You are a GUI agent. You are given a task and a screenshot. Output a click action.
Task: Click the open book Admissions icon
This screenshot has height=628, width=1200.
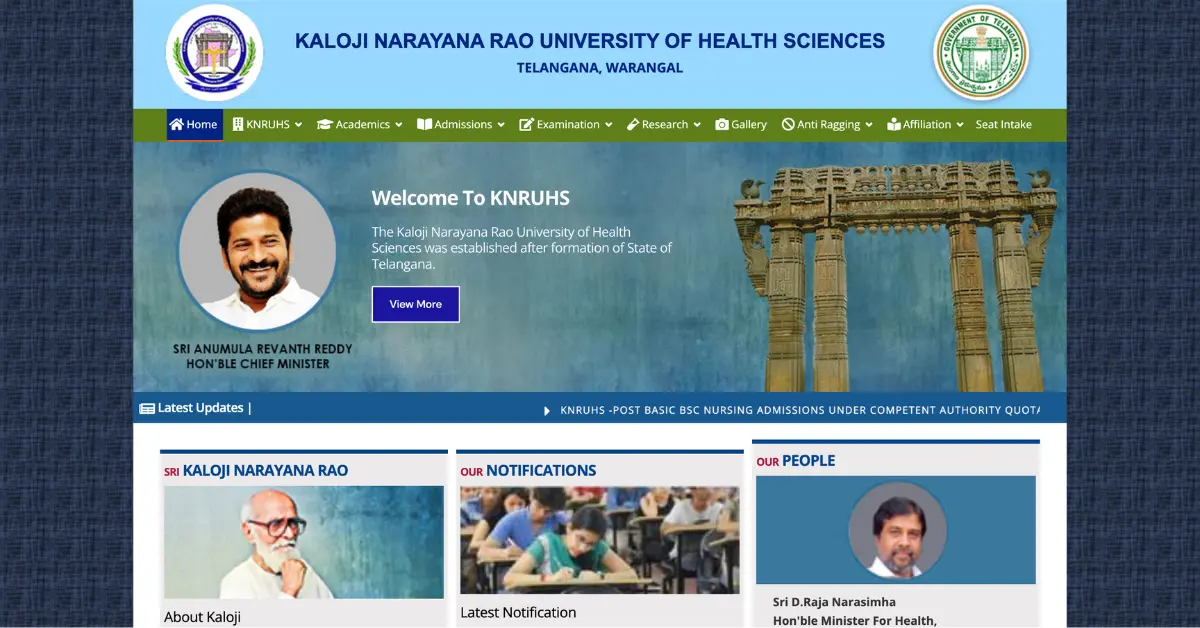tap(424, 125)
